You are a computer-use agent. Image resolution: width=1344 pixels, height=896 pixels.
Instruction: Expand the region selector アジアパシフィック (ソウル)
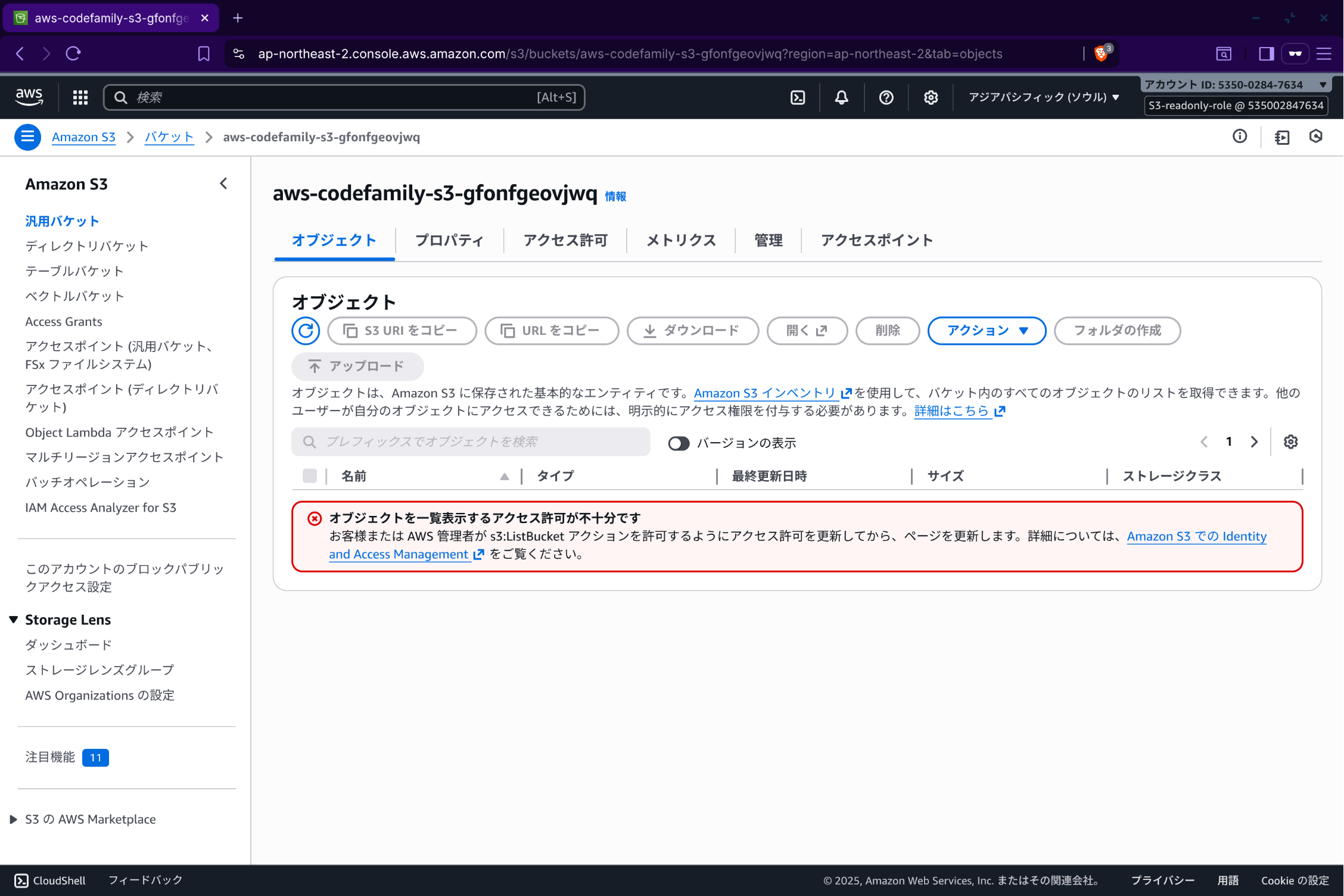pos(1044,97)
